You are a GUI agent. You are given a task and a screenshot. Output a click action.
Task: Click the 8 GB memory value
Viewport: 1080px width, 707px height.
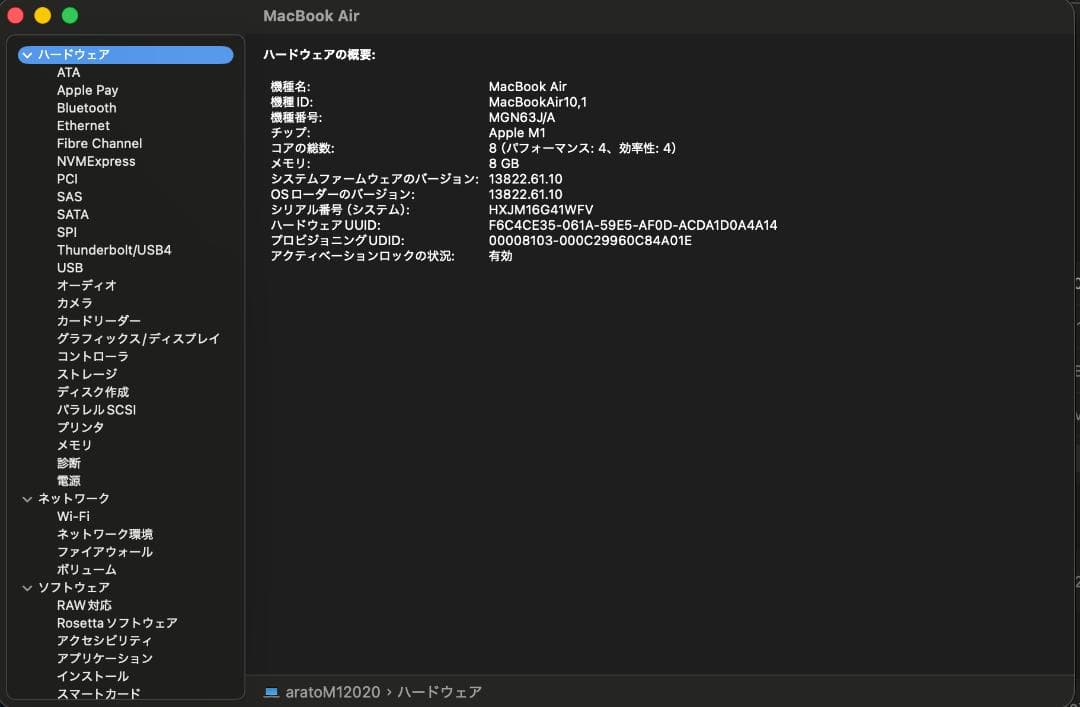pyautogui.click(x=503, y=163)
